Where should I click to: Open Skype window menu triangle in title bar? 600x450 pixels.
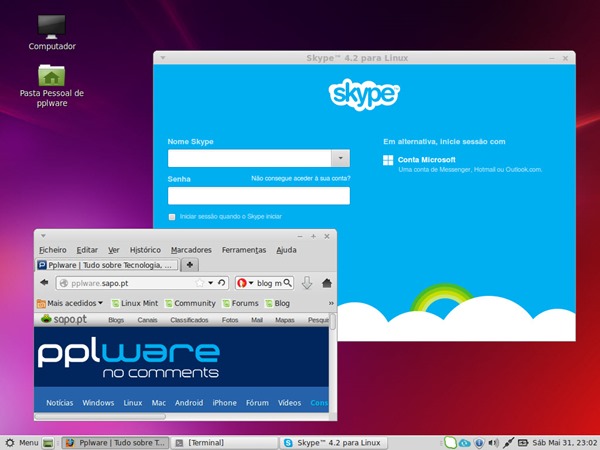(163, 58)
